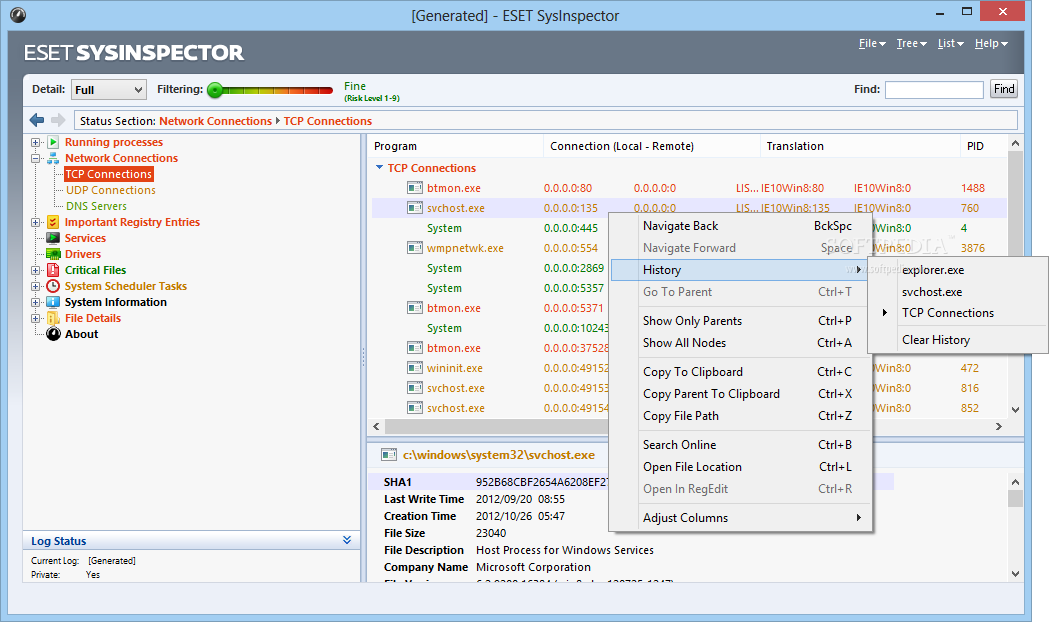Choose Copy Parent To Clipboard
Screen dimensions: 1049x622
[740, 394]
